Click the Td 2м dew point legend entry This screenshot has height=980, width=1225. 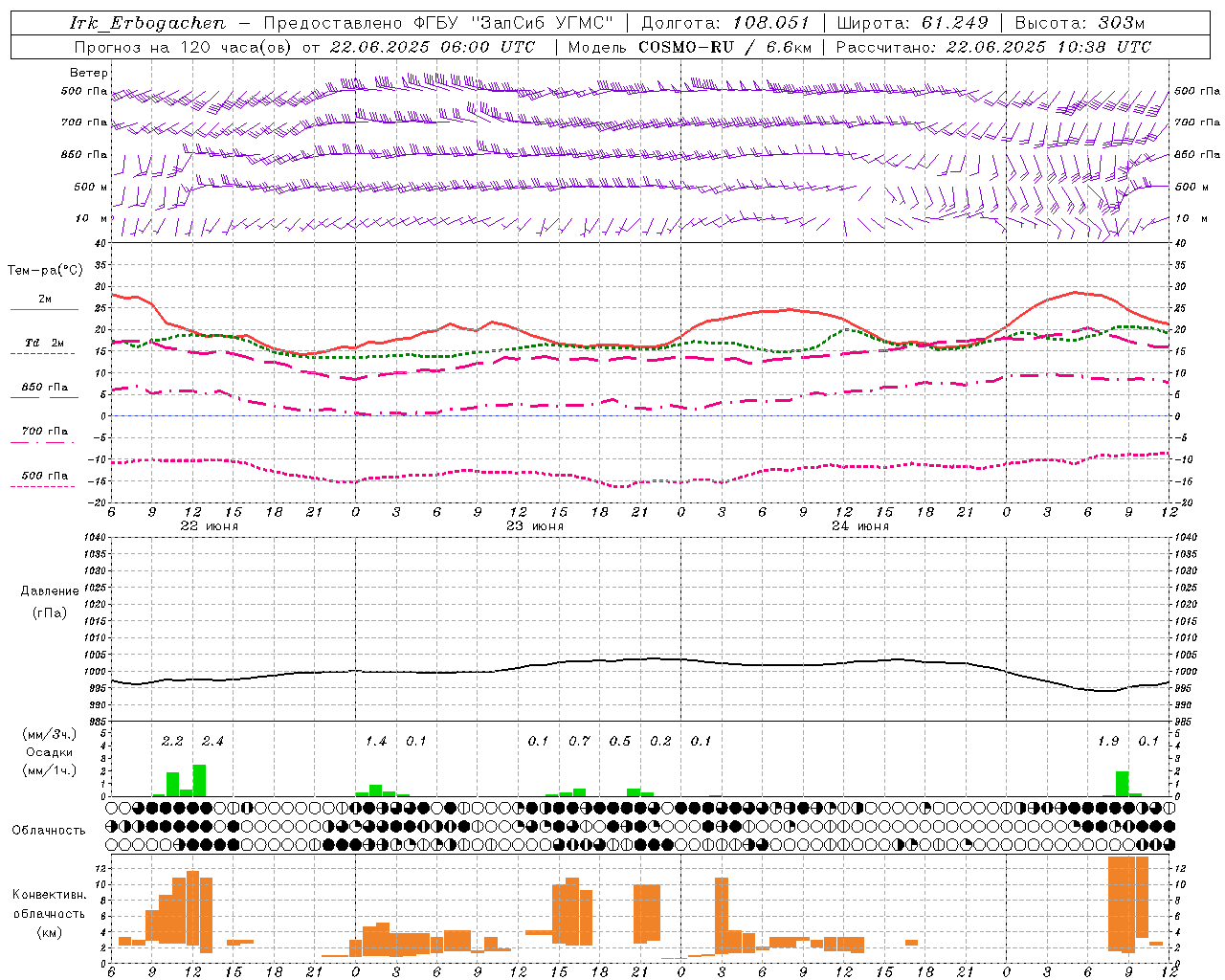pos(44,343)
